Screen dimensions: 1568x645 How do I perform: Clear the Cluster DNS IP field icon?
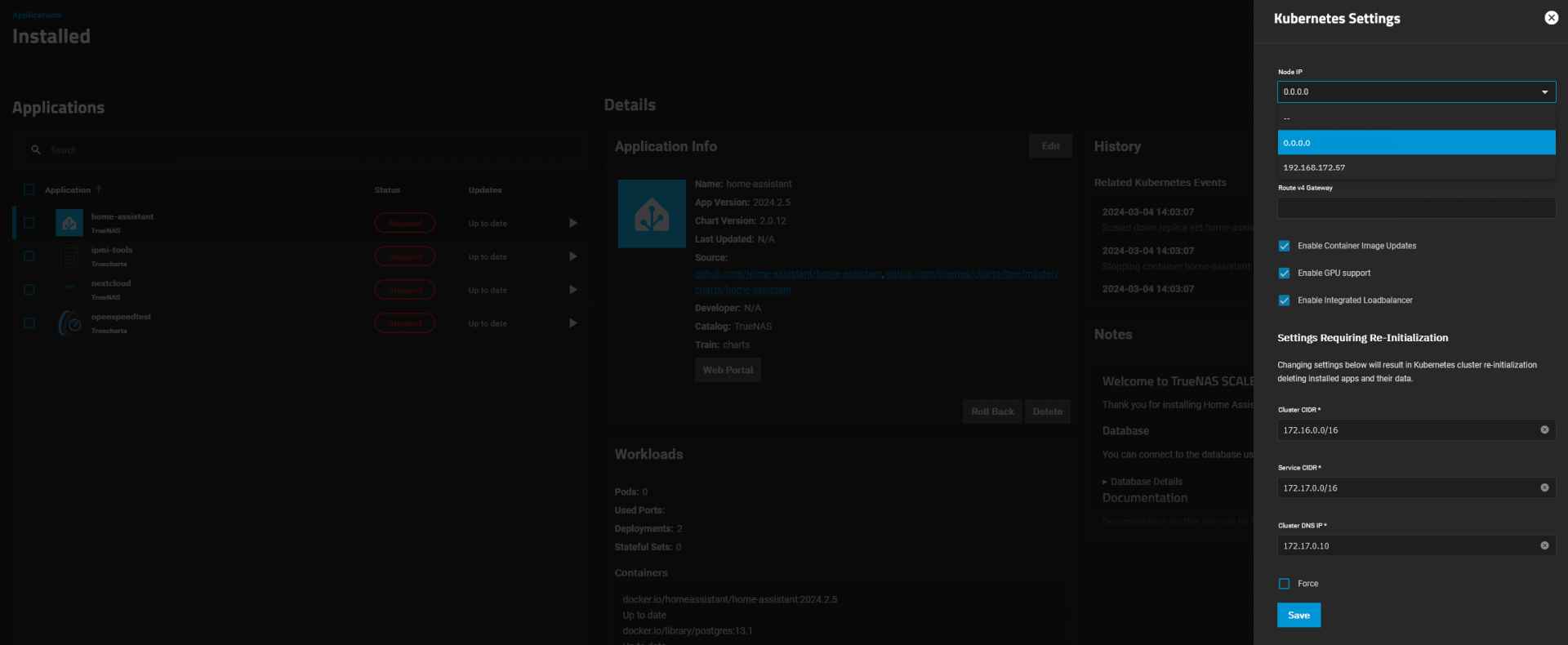coord(1544,545)
